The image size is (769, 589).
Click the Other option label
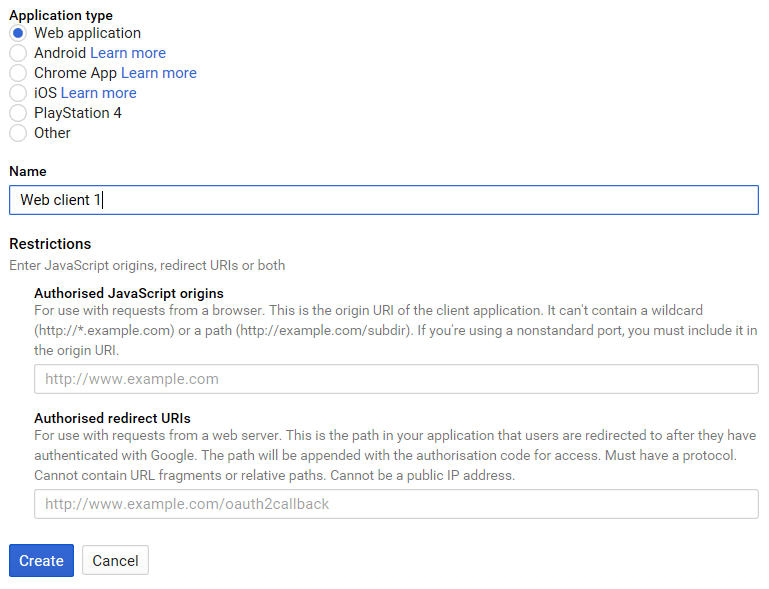[x=52, y=133]
